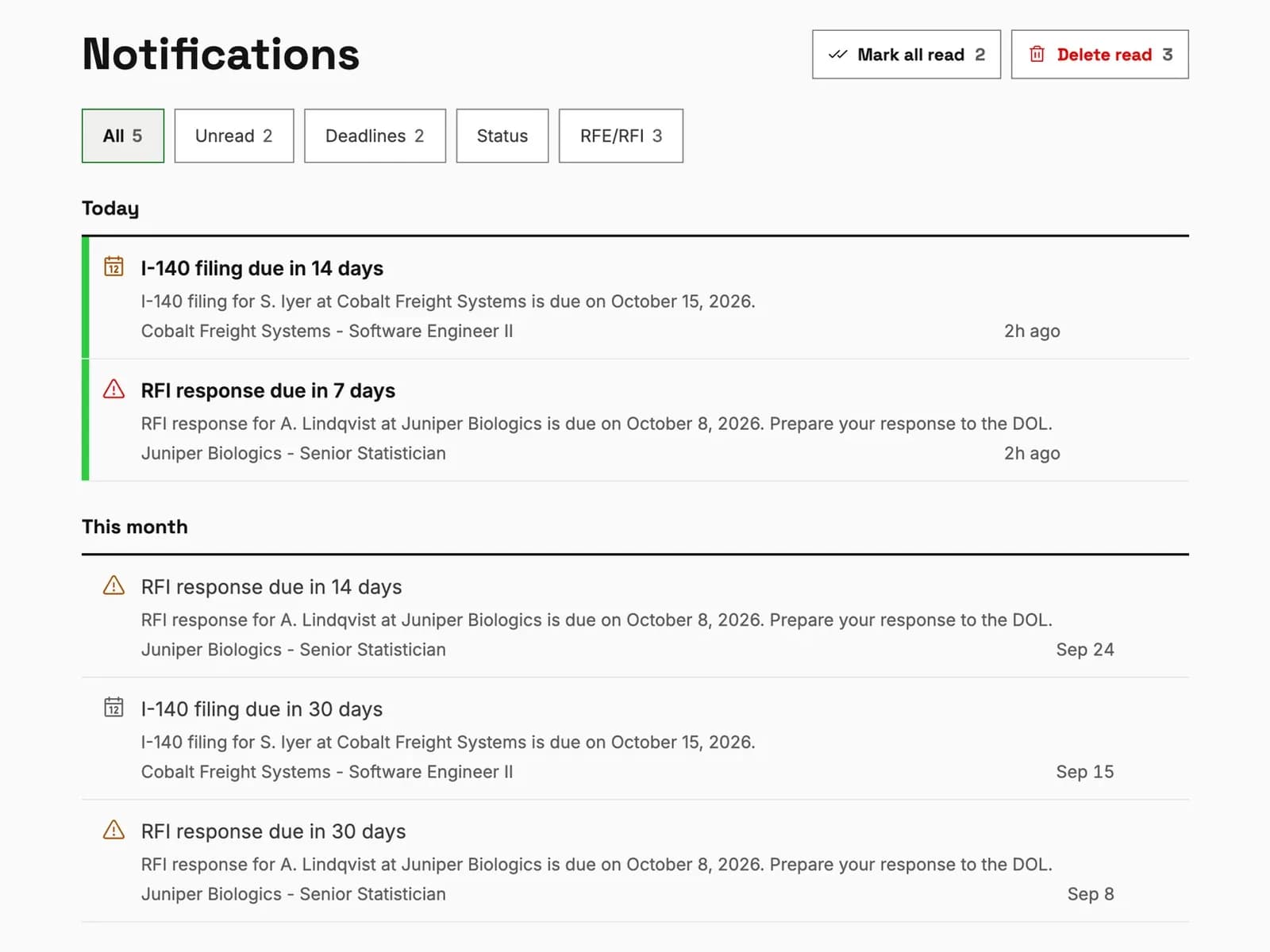Click description text of RFI 14 days notification
Viewport: 1270px width, 952px height.
point(597,620)
